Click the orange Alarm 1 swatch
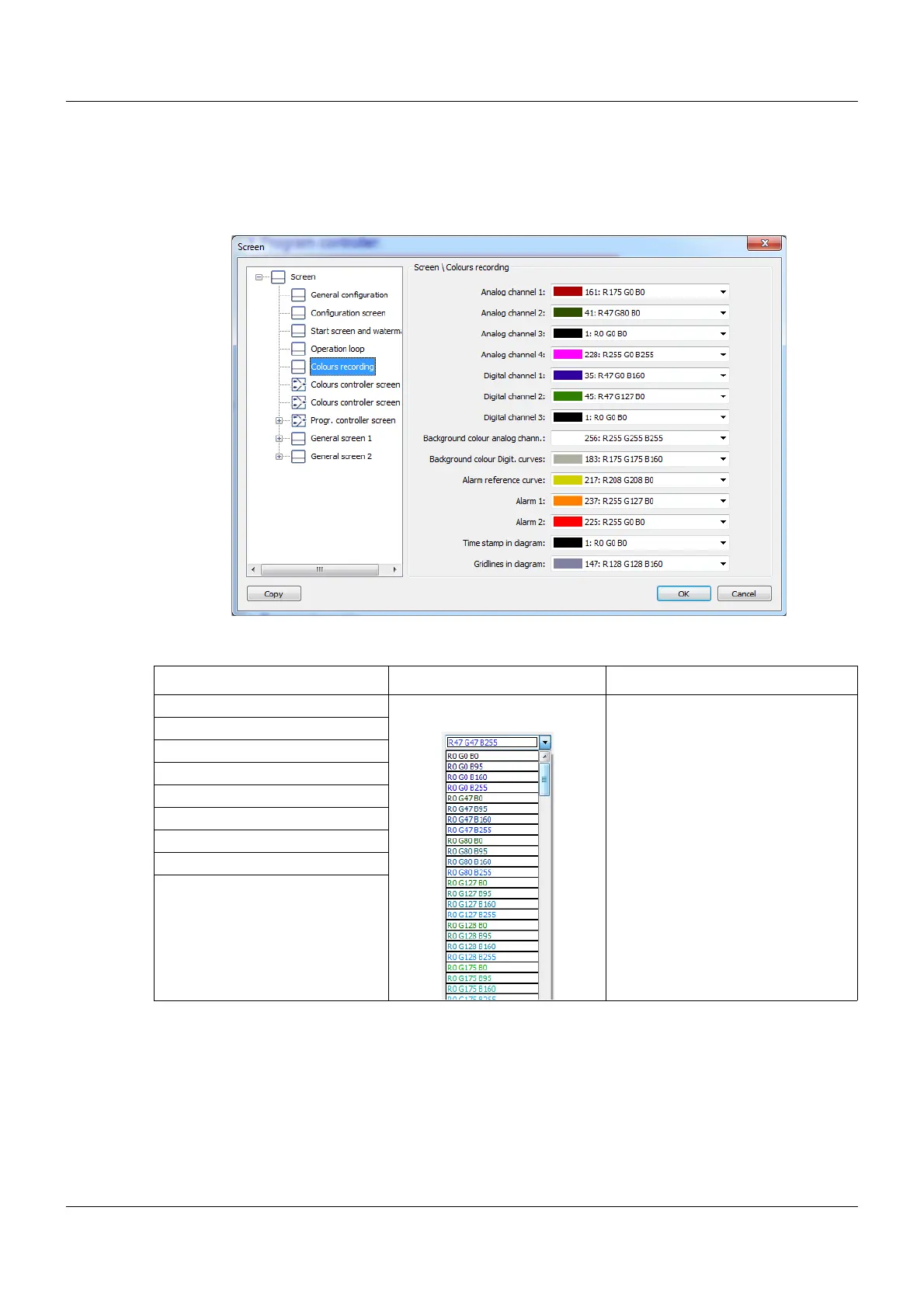This screenshot has height=1308, width=924. pyautogui.click(x=568, y=502)
